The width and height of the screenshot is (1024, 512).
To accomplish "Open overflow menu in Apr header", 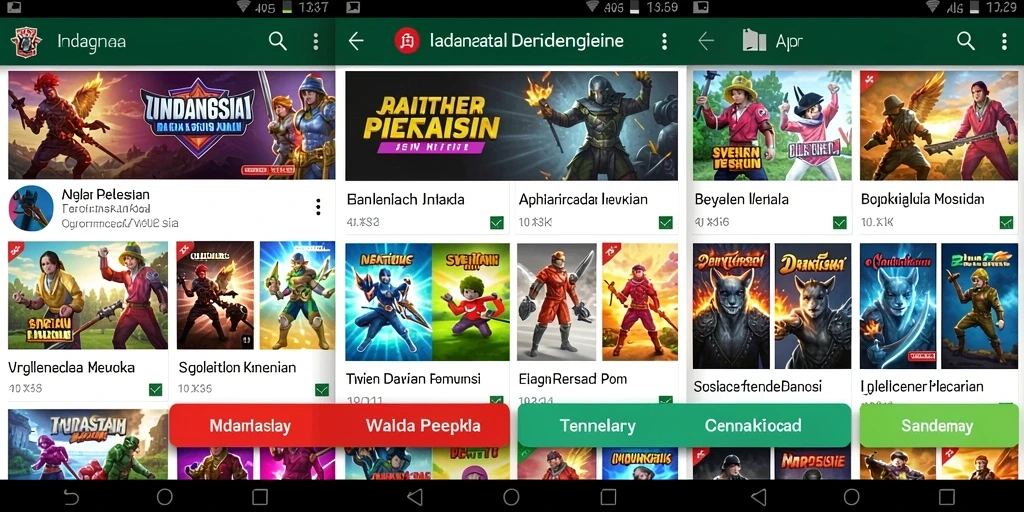I will pos(1004,41).
